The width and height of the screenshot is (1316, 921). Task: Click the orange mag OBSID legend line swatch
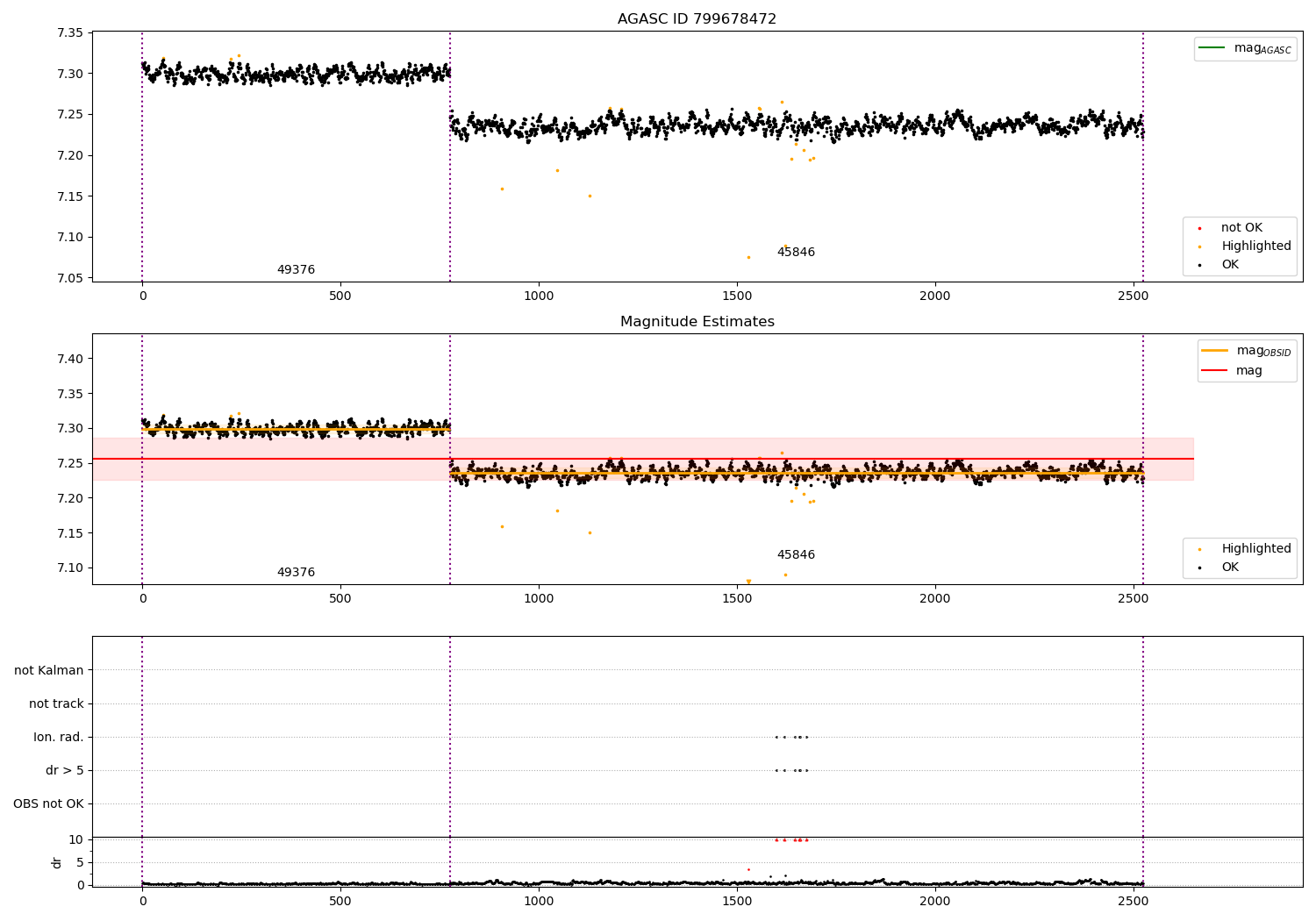(1214, 351)
